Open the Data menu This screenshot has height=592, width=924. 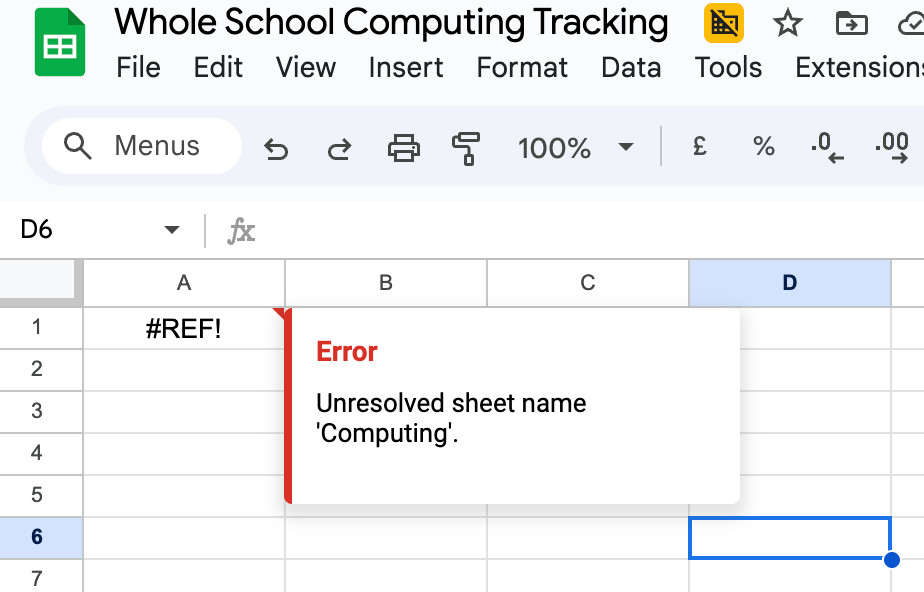pyautogui.click(x=631, y=68)
